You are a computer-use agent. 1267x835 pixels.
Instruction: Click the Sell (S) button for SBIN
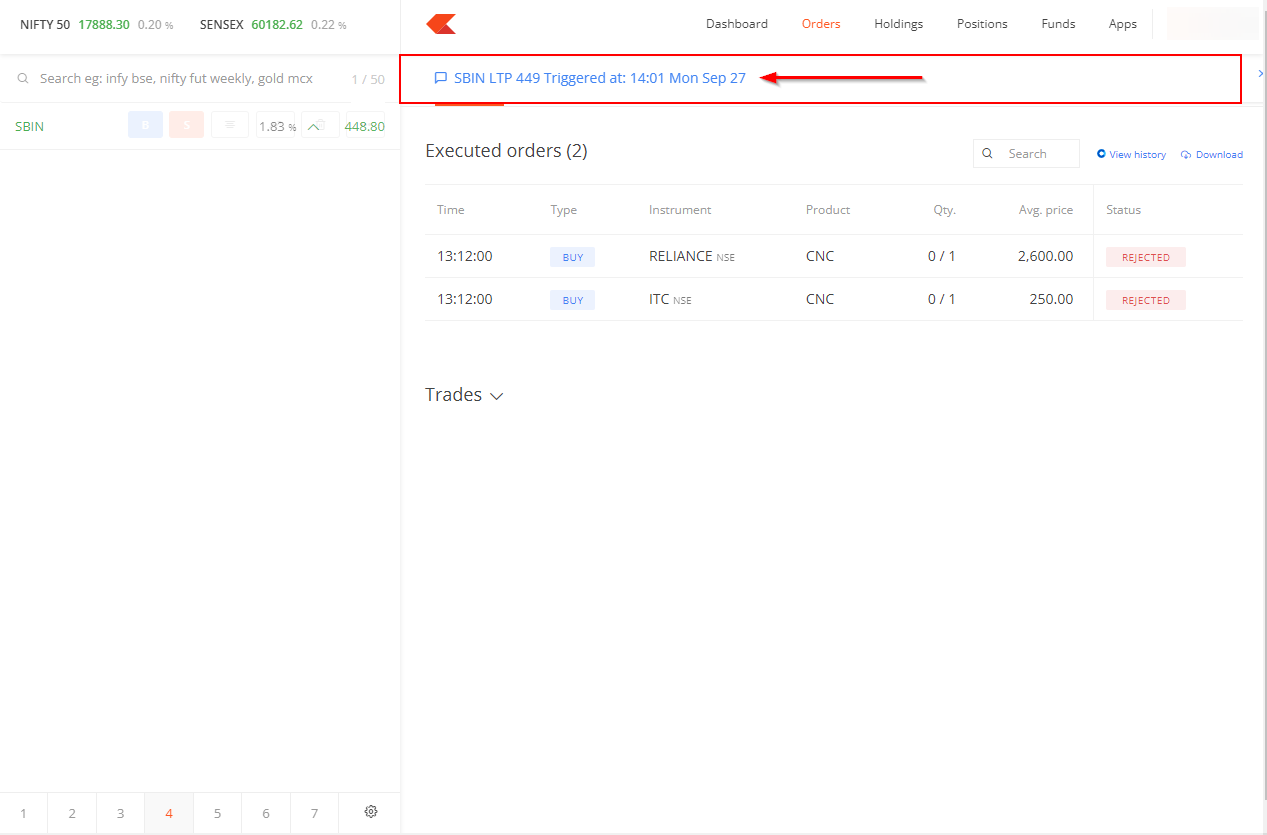(x=186, y=125)
